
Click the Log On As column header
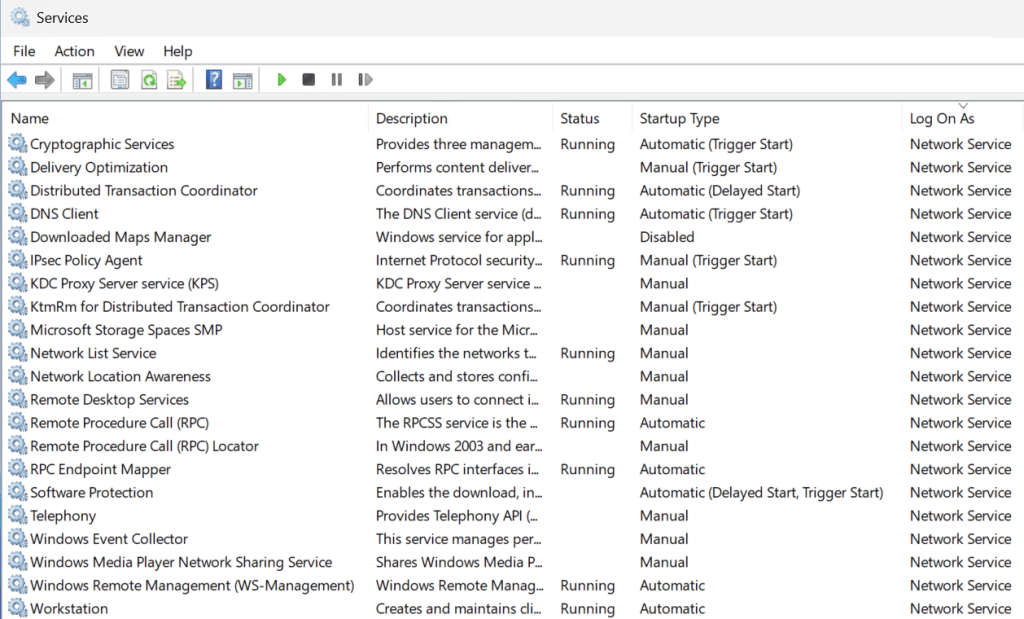pyautogui.click(x=941, y=118)
